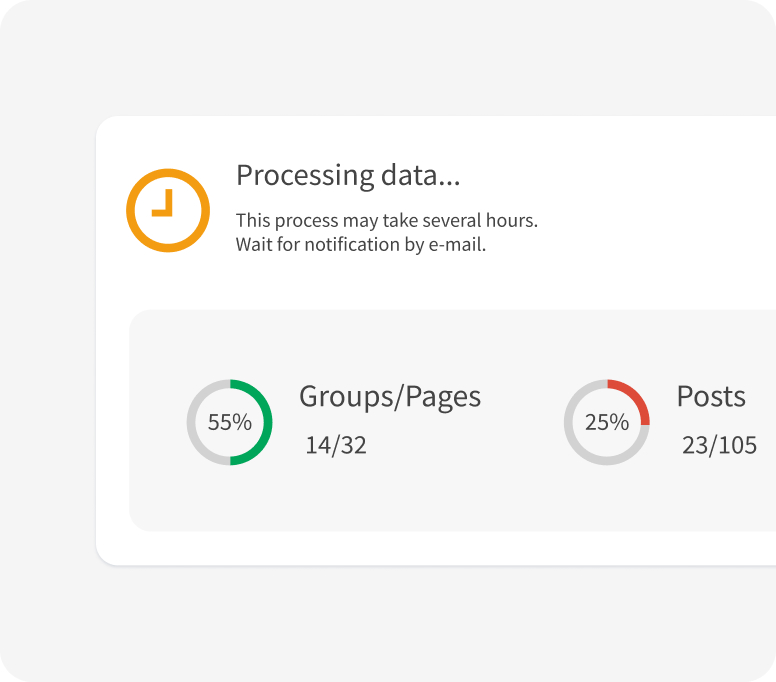Click "Wait for notification by e-mail" line
The image size is (776, 682).
coord(360,244)
